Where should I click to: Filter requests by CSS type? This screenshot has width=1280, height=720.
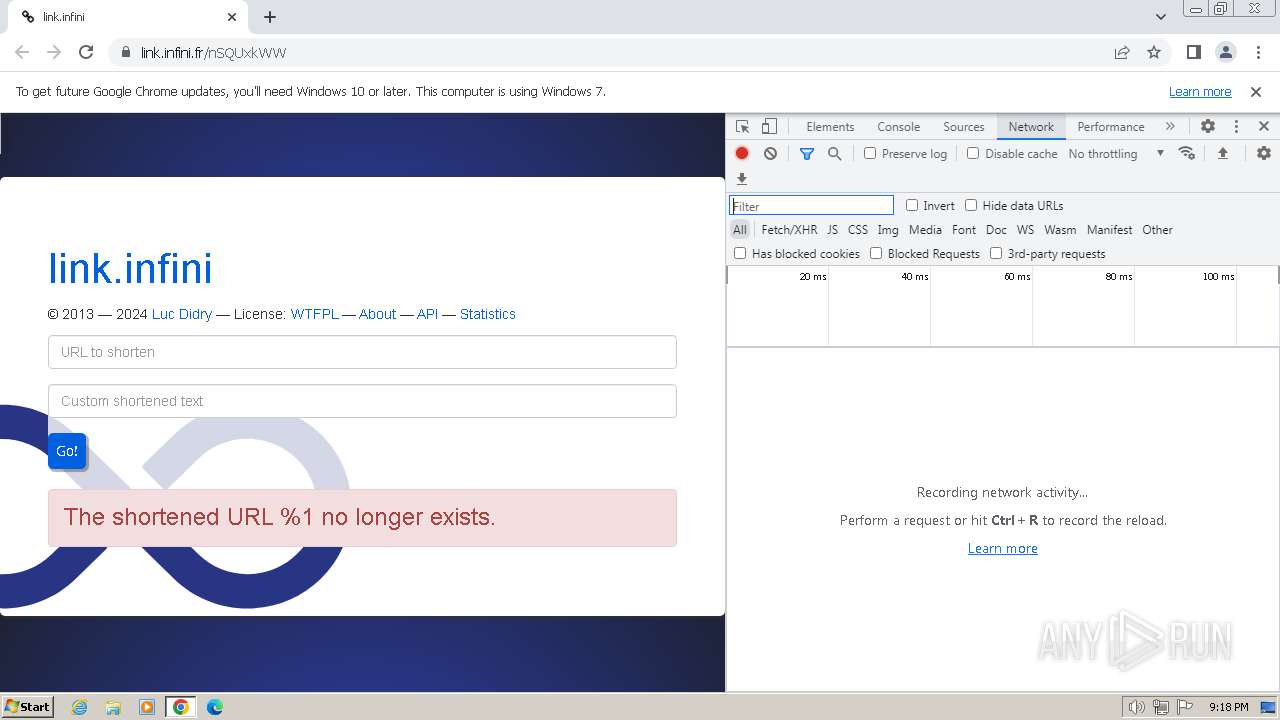click(858, 230)
